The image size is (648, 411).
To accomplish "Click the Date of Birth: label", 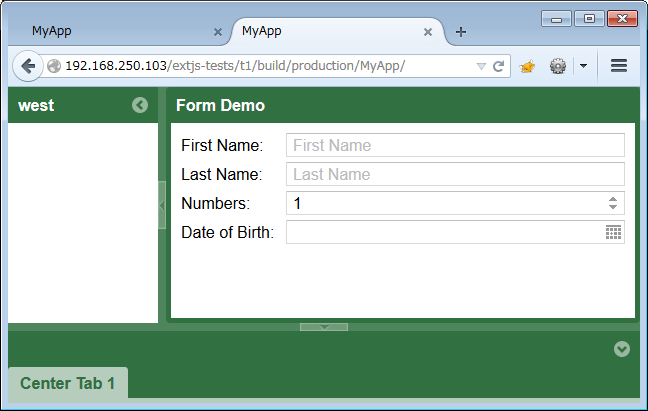I will pyautogui.click(x=227, y=232).
